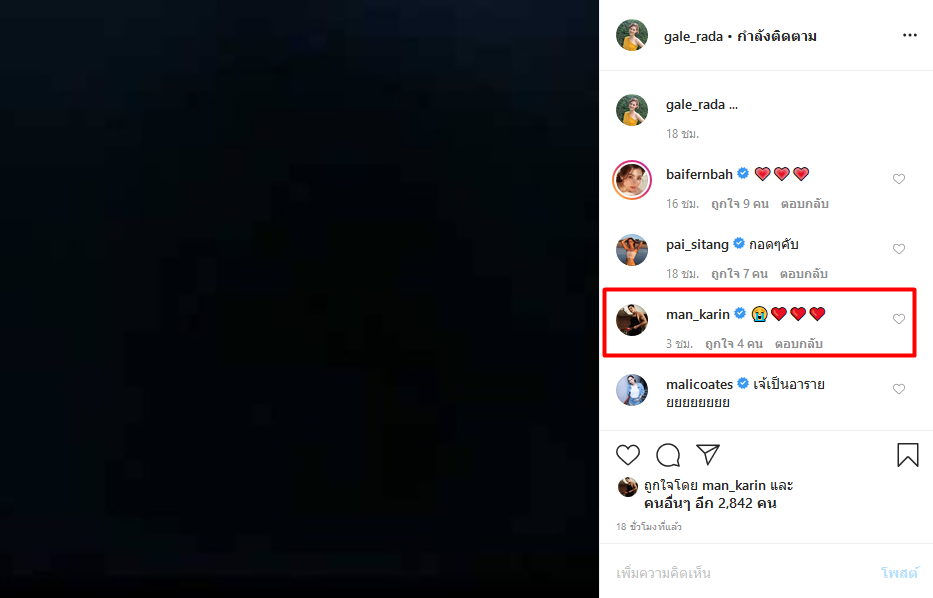This screenshot has height=598, width=933.
Task: Open pai_sitang's profile avatar
Action: pos(632,250)
